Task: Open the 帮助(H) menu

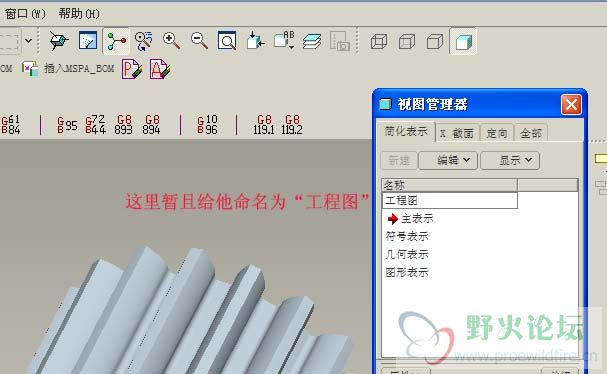Action: (79, 14)
